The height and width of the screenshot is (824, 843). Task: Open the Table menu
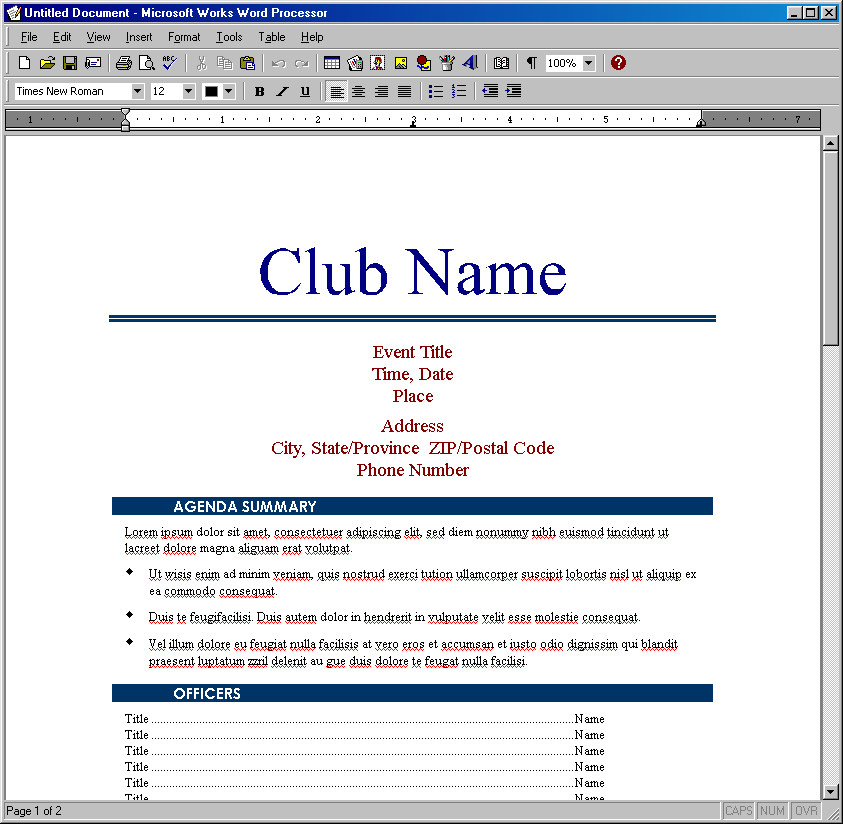pyautogui.click(x=272, y=37)
